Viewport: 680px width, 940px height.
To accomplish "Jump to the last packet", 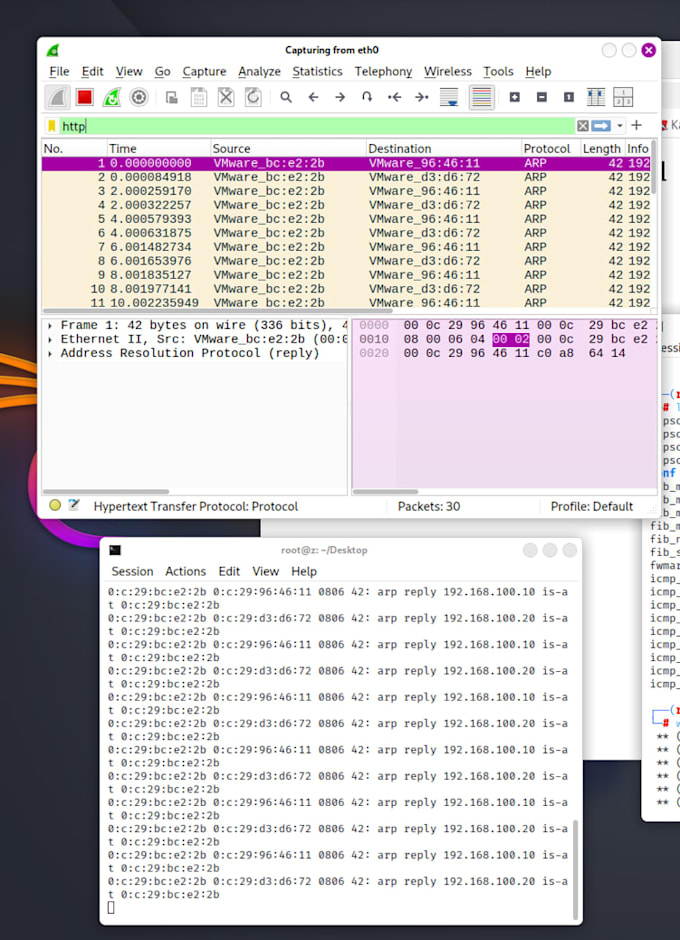I will click(422, 97).
